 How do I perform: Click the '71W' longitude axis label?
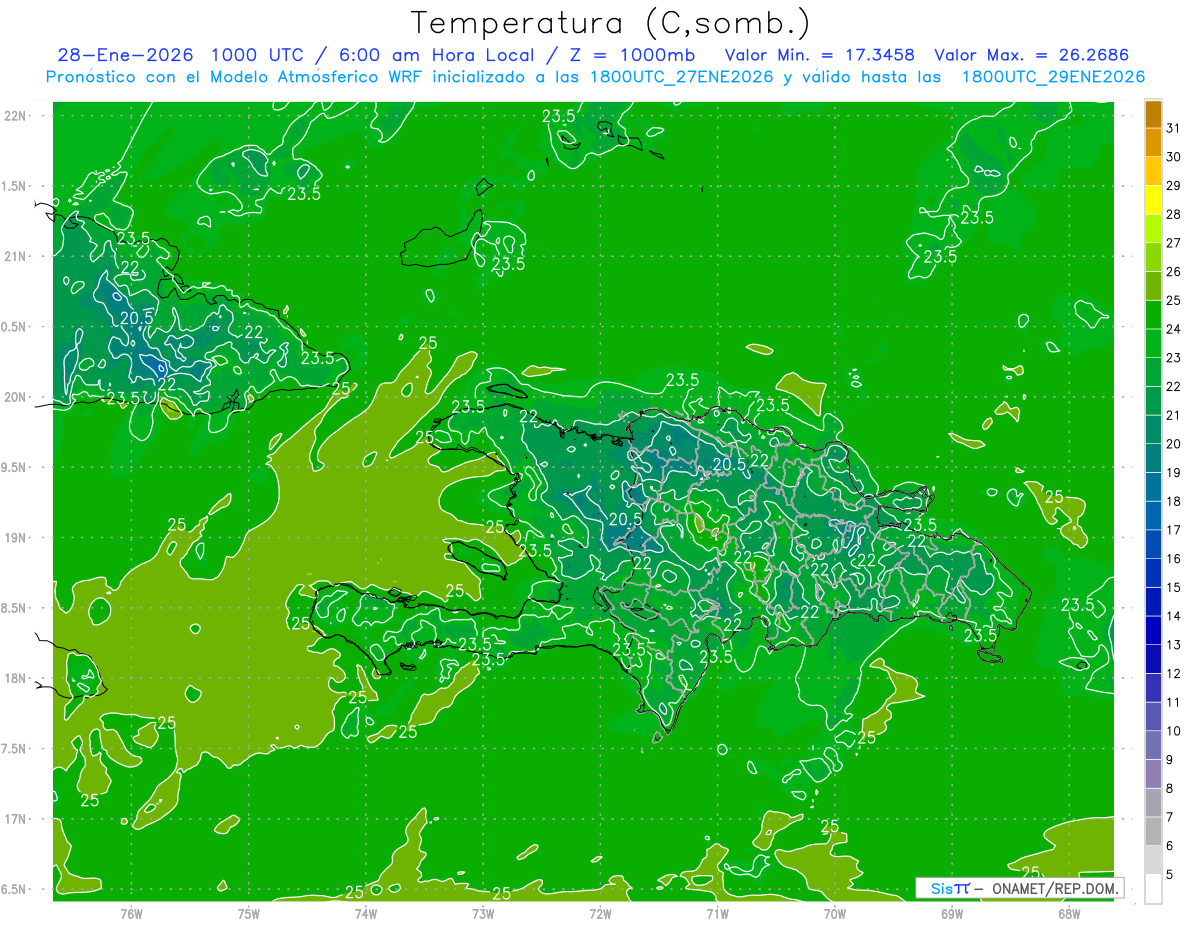717,914
